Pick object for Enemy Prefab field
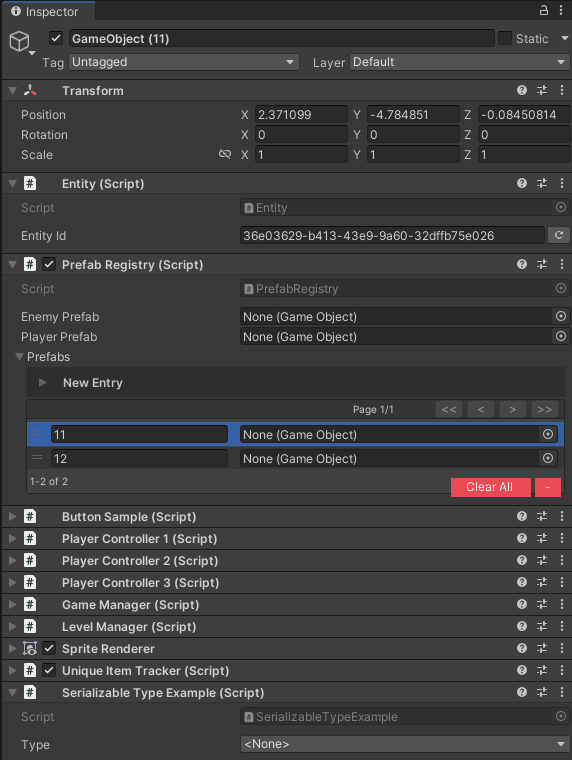Image resolution: width=572 pixels, height=760 pixels. (x=561, y=317)
